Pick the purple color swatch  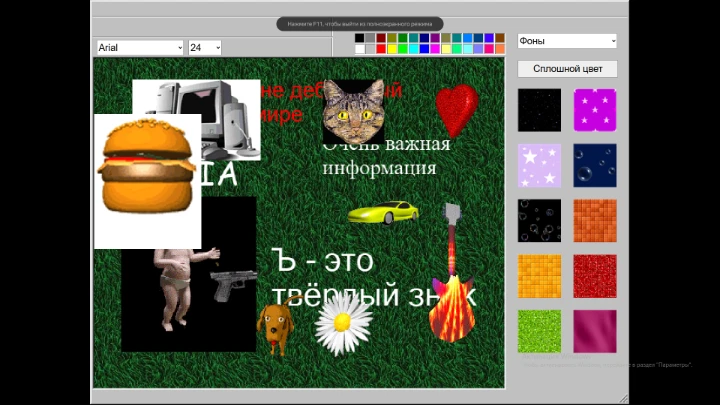click(x=435, y=38)
